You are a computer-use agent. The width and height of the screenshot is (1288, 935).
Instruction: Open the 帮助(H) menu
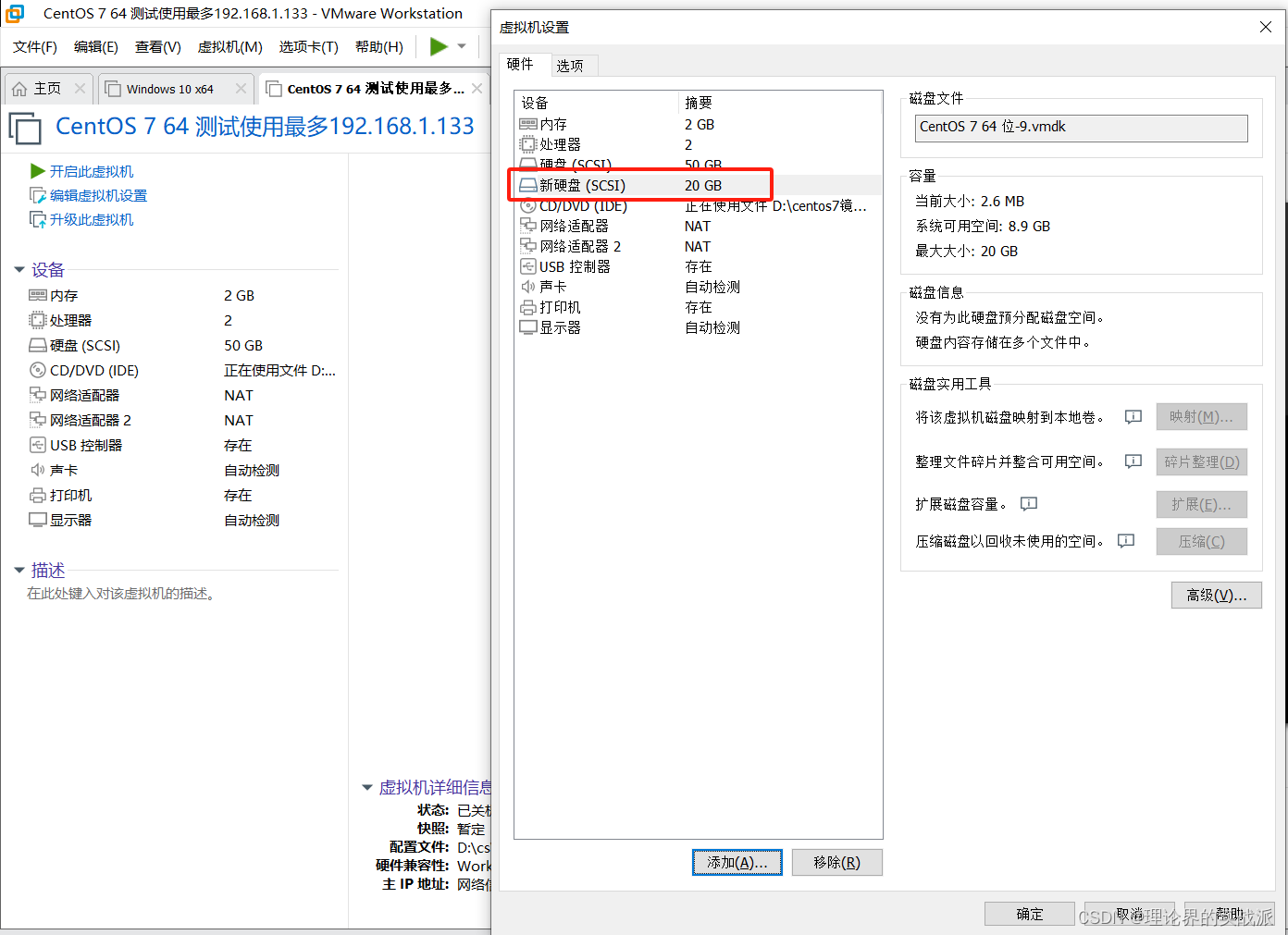(379, 46)
